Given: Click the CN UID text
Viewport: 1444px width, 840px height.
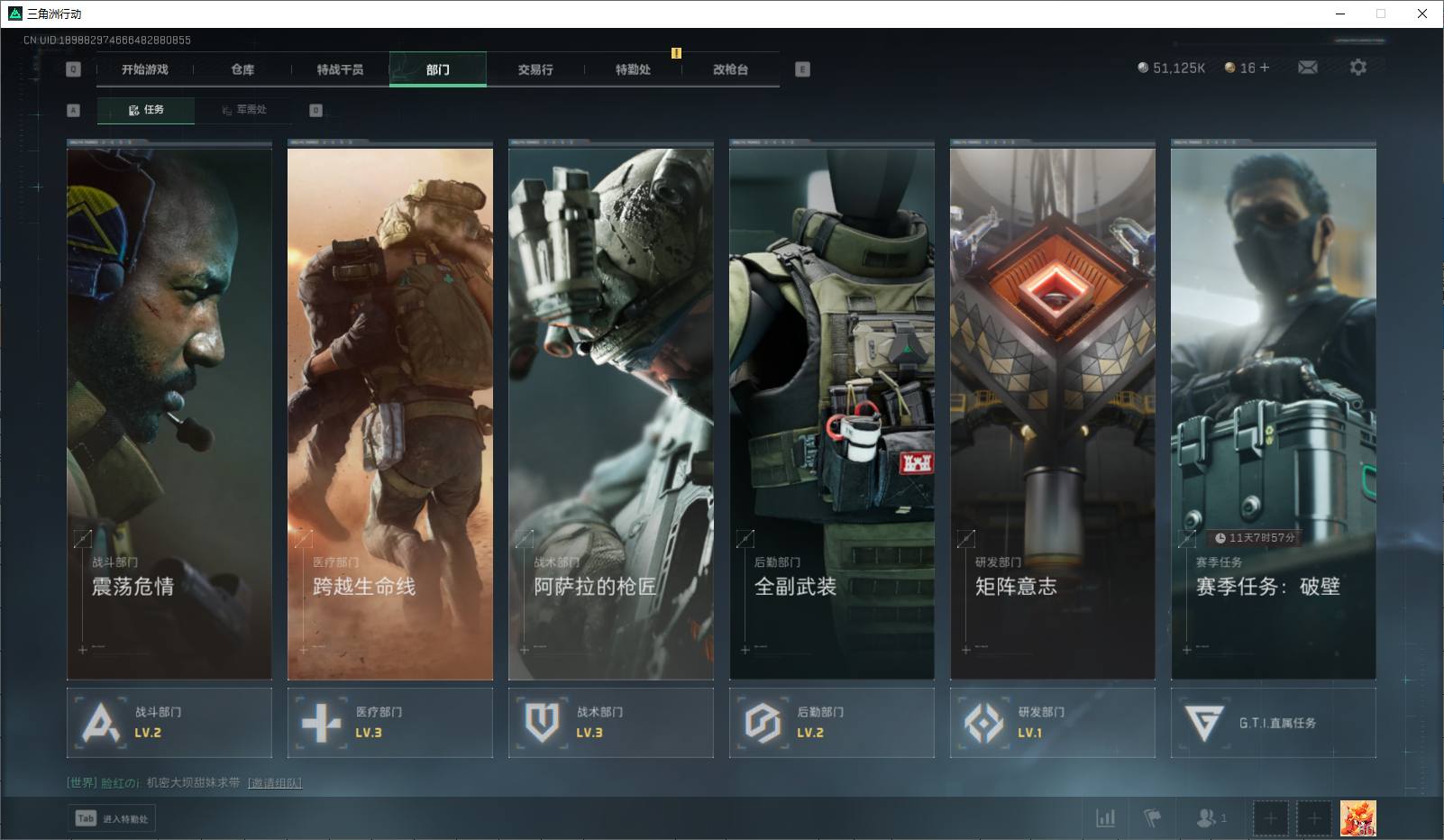Looking at the screenshot, I should tap(107, 40).
